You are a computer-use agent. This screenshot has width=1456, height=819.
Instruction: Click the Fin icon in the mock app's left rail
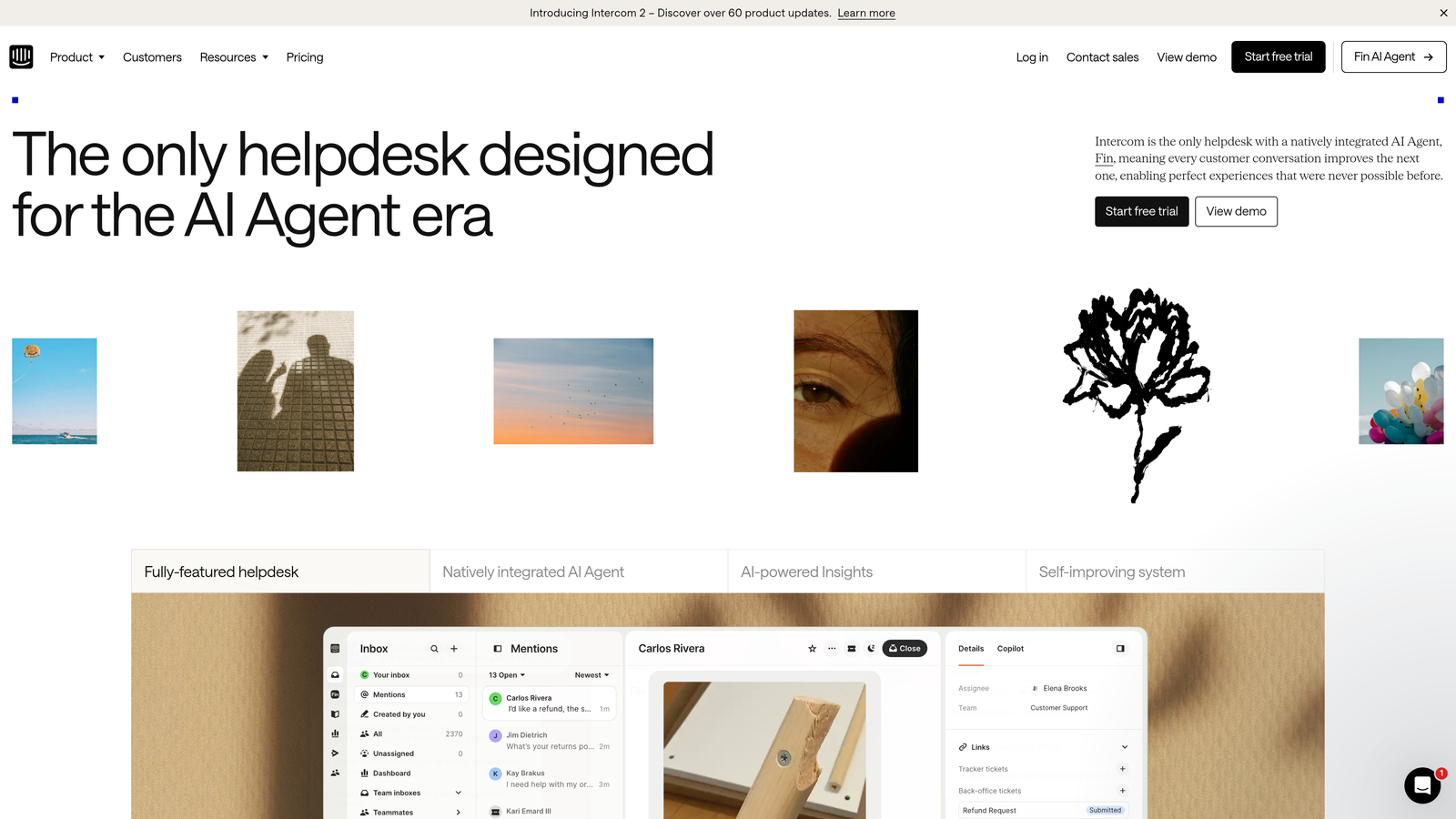pos(335,694)
